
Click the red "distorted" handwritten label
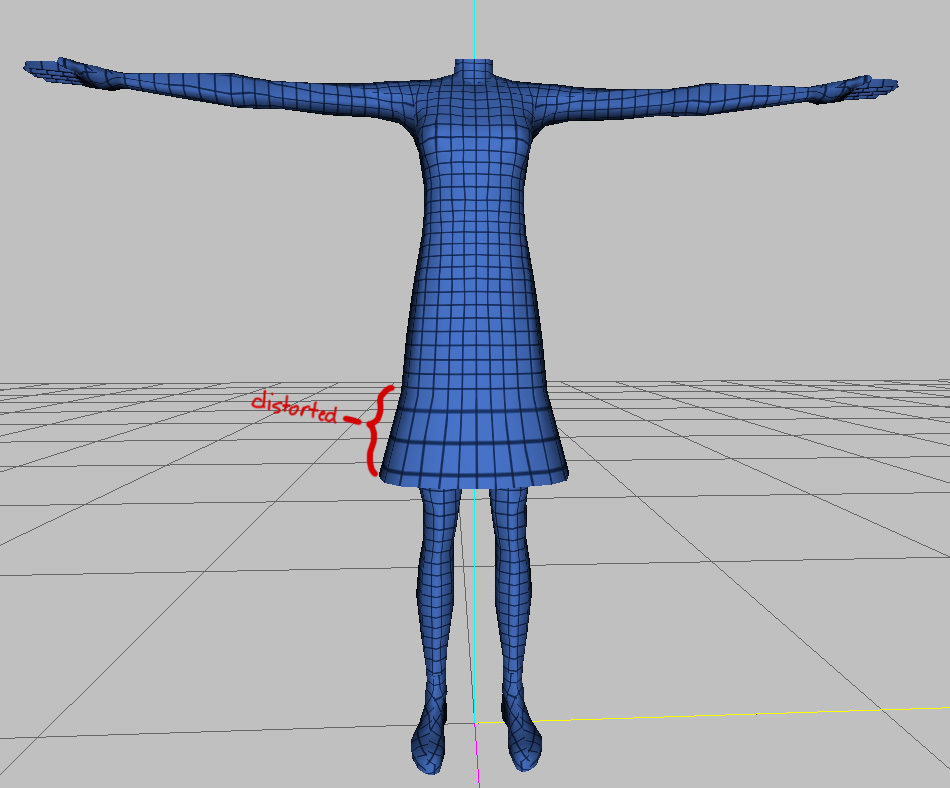point(293,405)
